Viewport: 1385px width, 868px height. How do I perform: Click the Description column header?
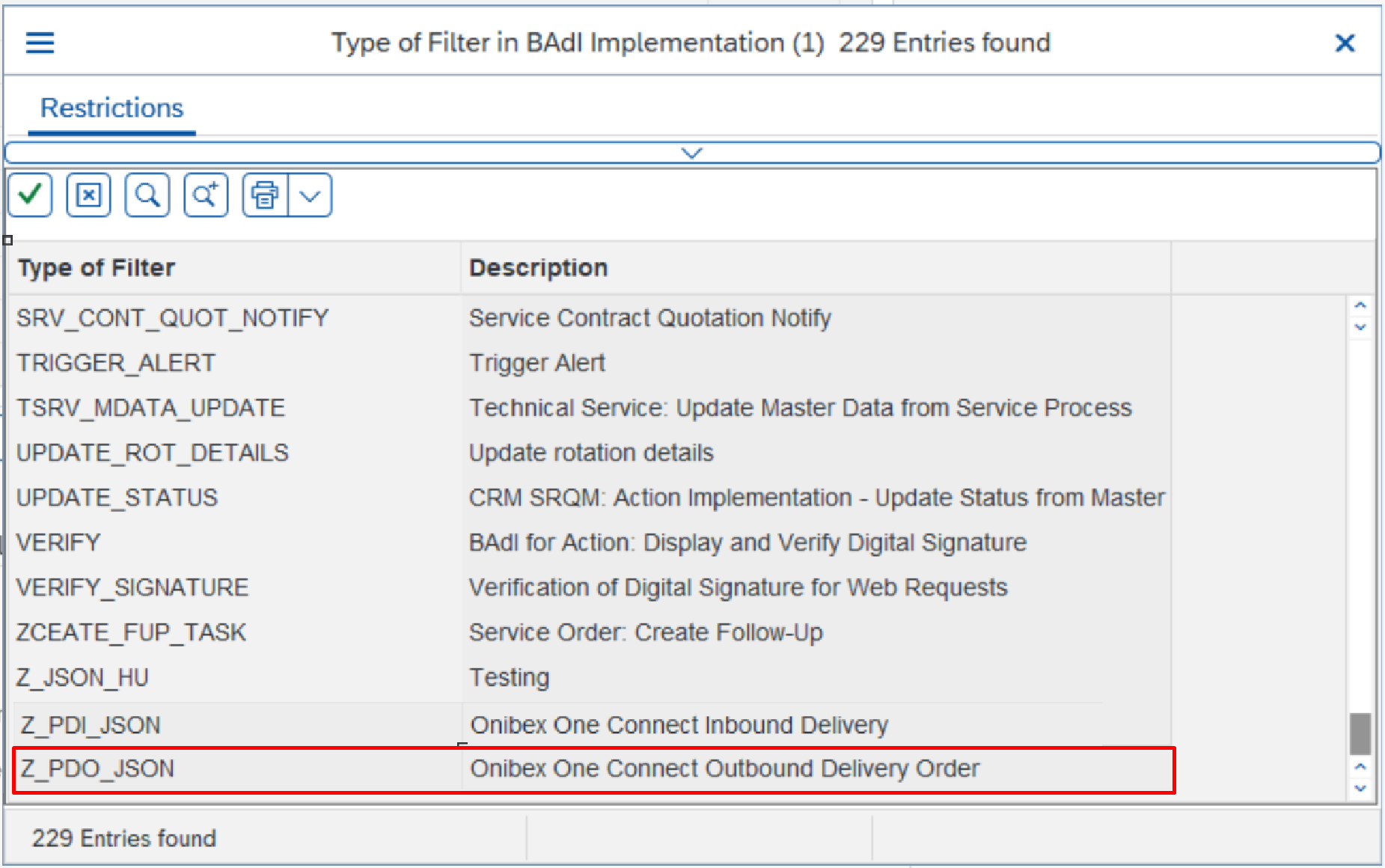tap(538, 268)
